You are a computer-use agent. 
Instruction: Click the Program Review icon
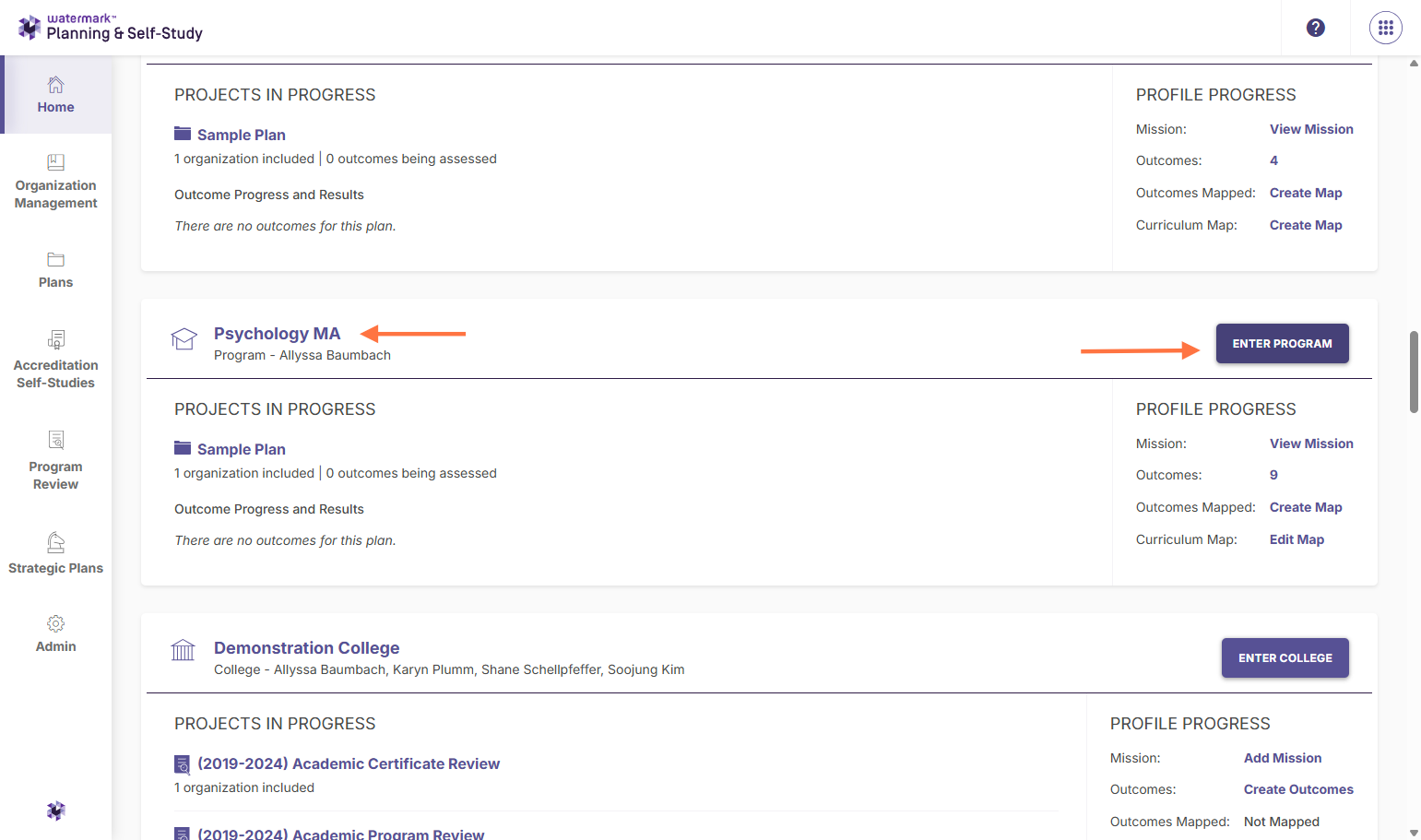(x=56, y=440)
